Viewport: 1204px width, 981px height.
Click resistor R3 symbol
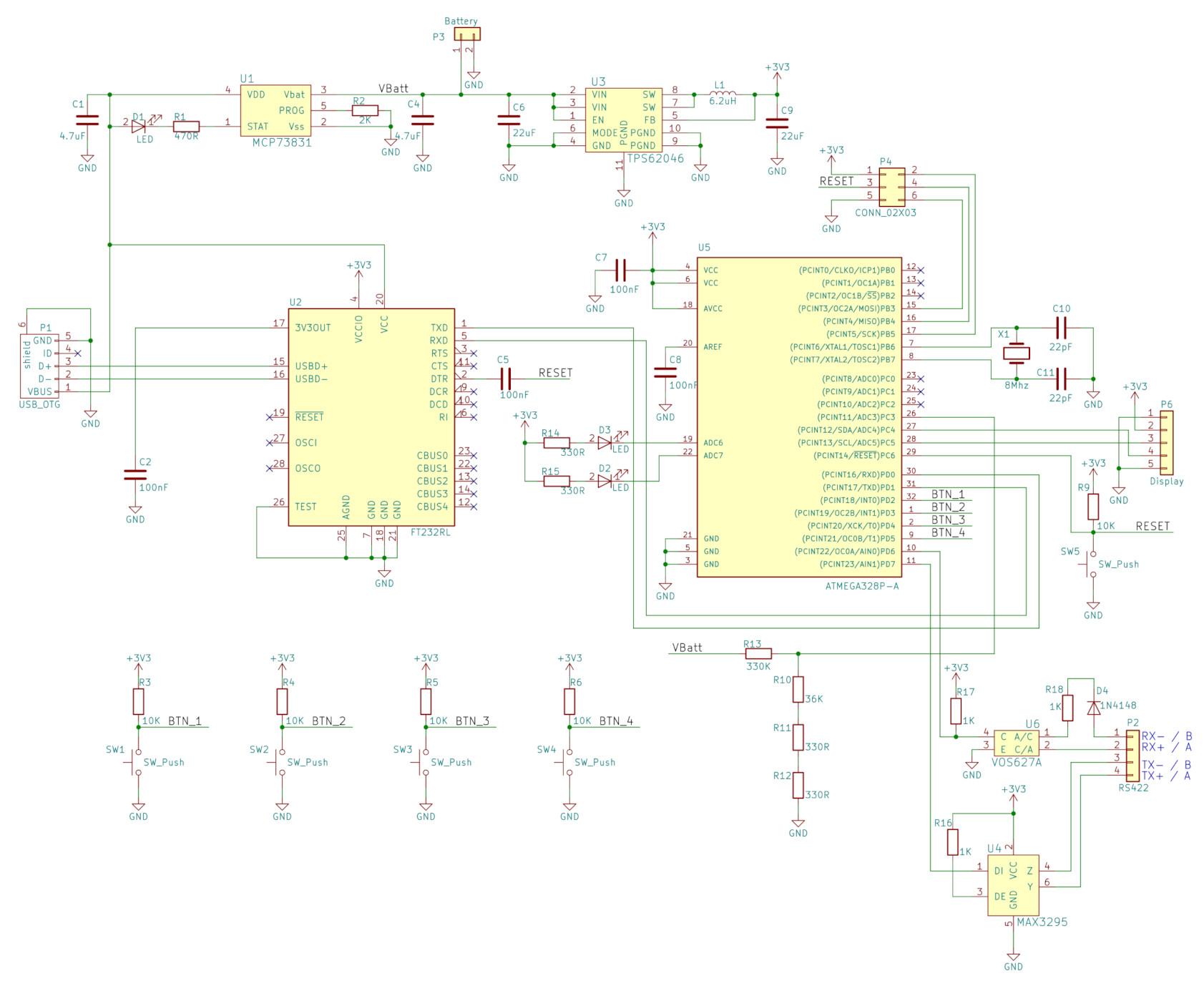pyautogui.click(x=139, y=702)
